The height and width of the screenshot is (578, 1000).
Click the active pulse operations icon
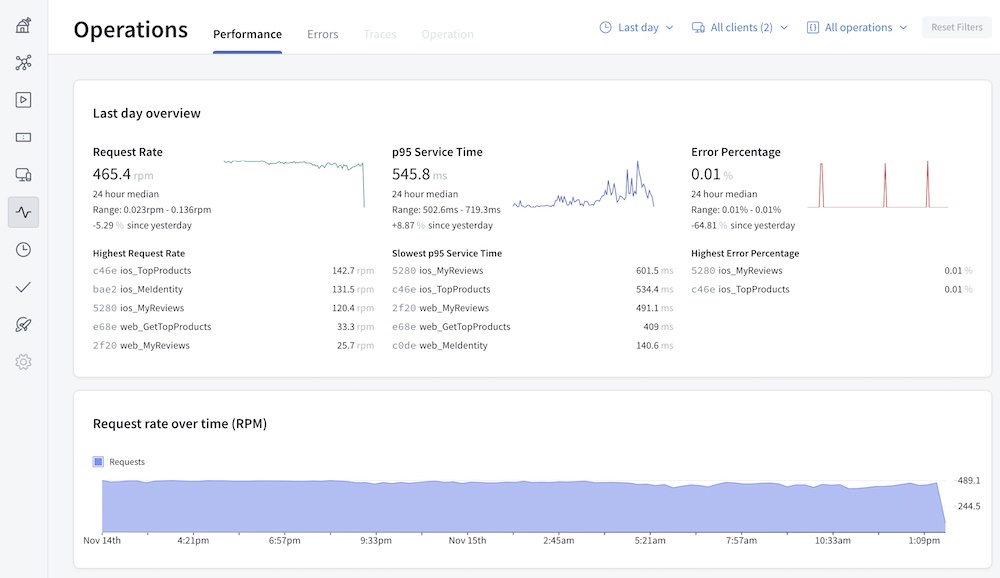point(23,212)
